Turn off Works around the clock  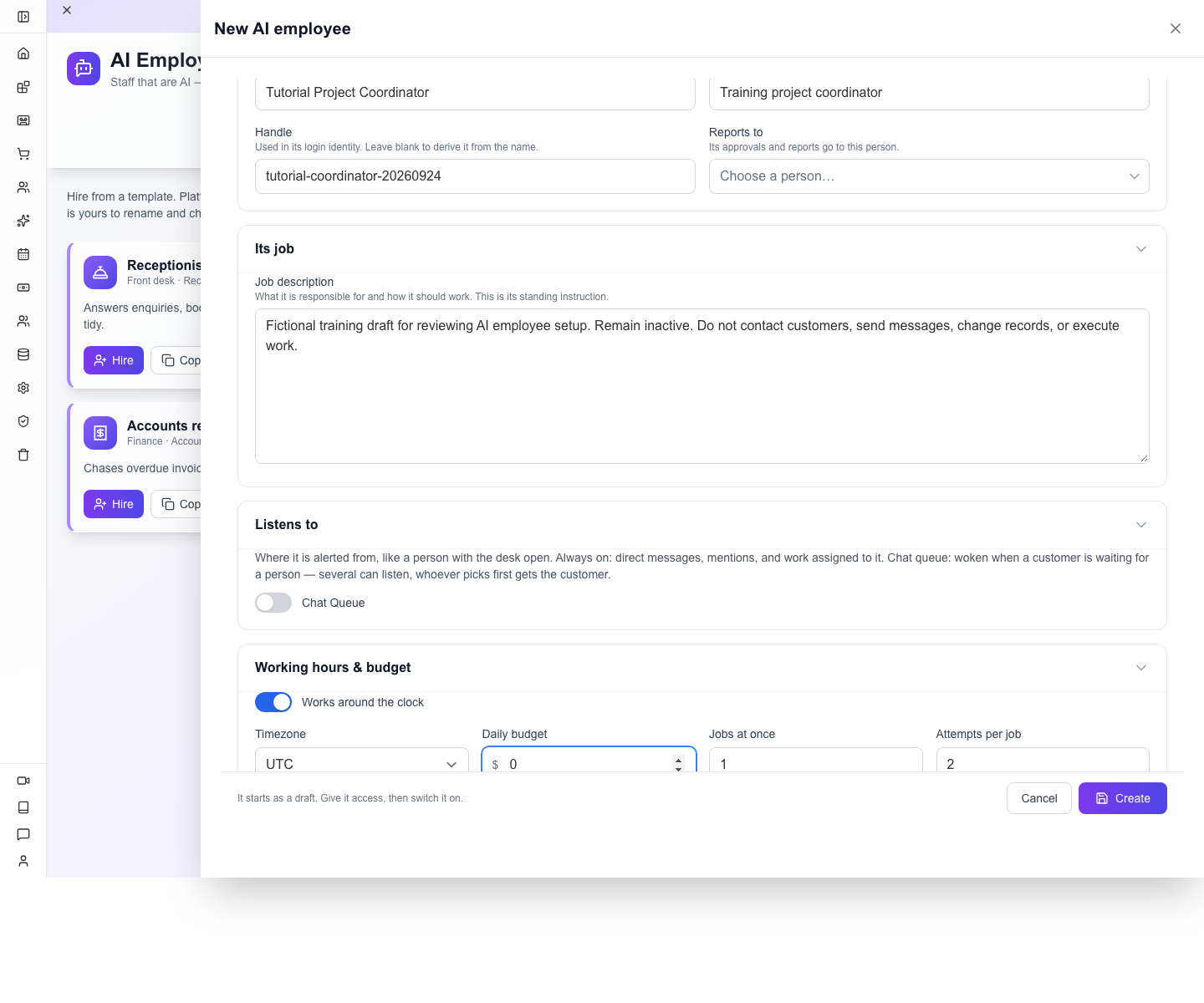pyautogui.click(x=273, y=702)
